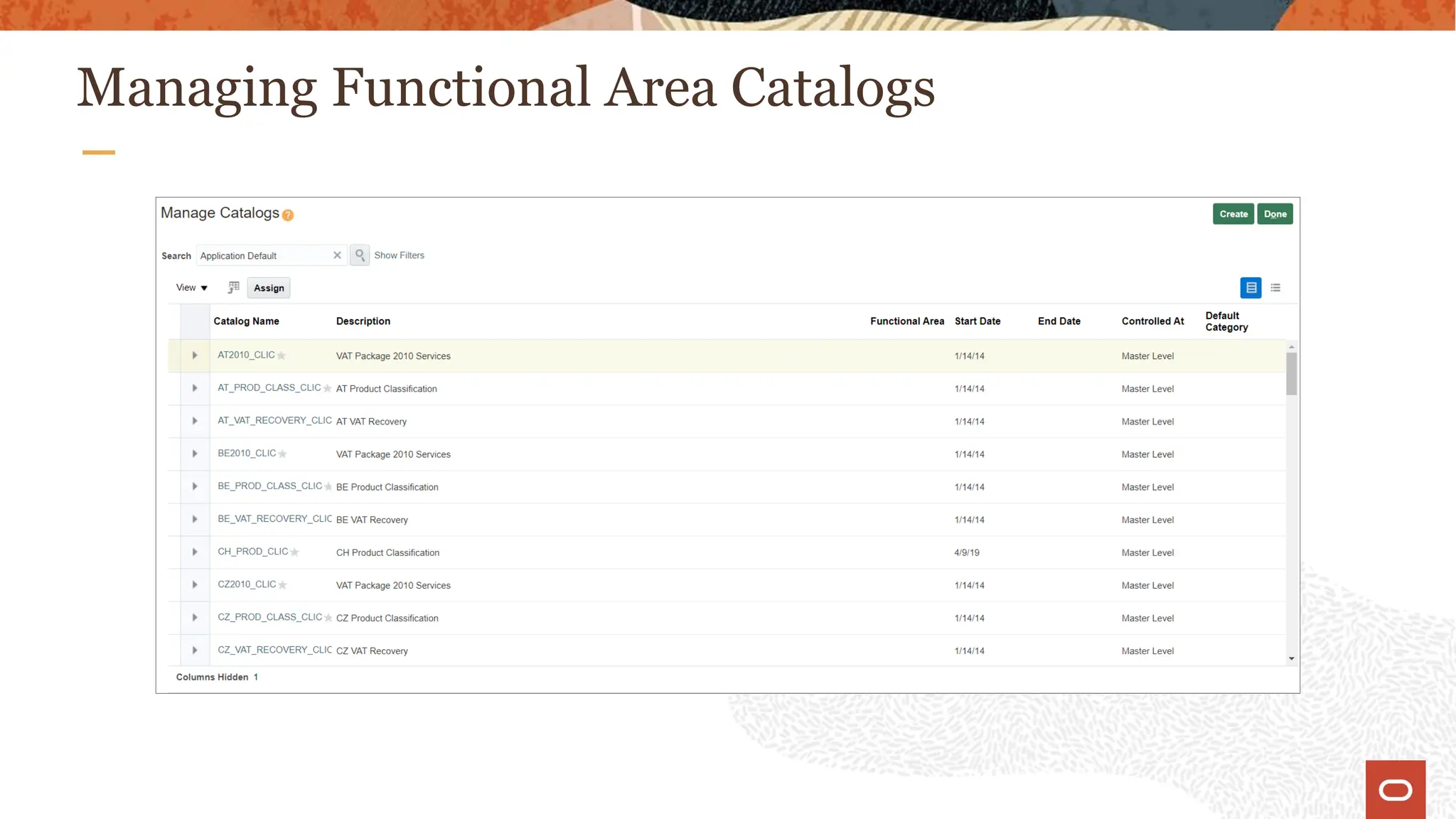Click the star icon next to AT2010_CLIC
The image size is (1456, 819).
coord(282,355)
